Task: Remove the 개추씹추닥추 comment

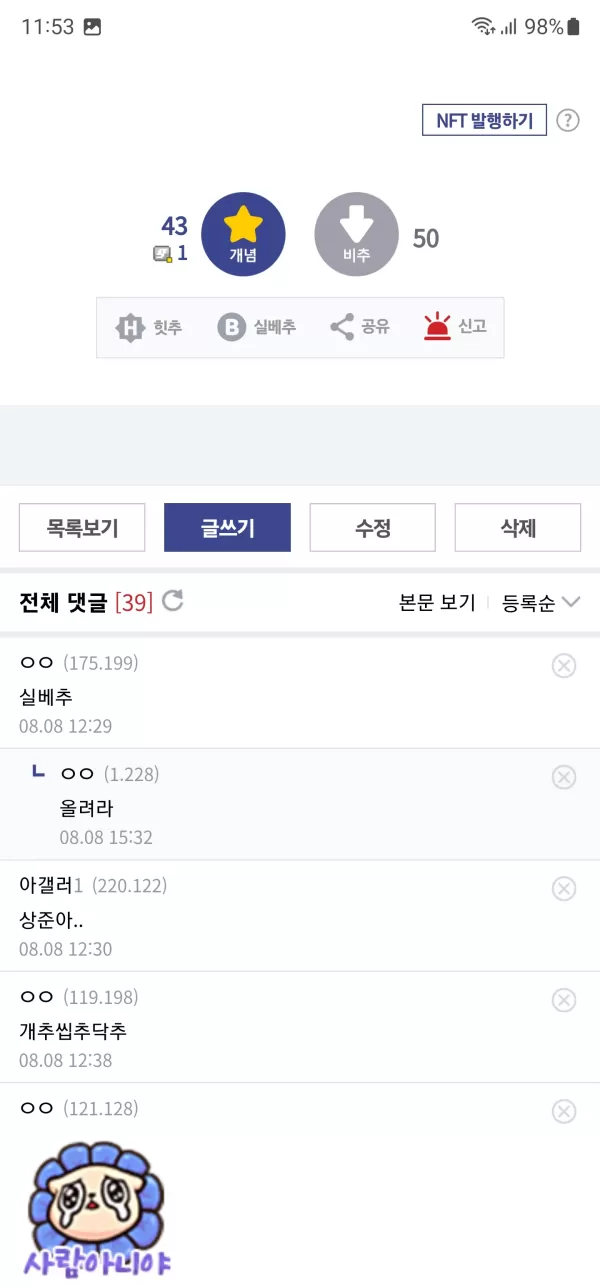Action: point(564,1000)
